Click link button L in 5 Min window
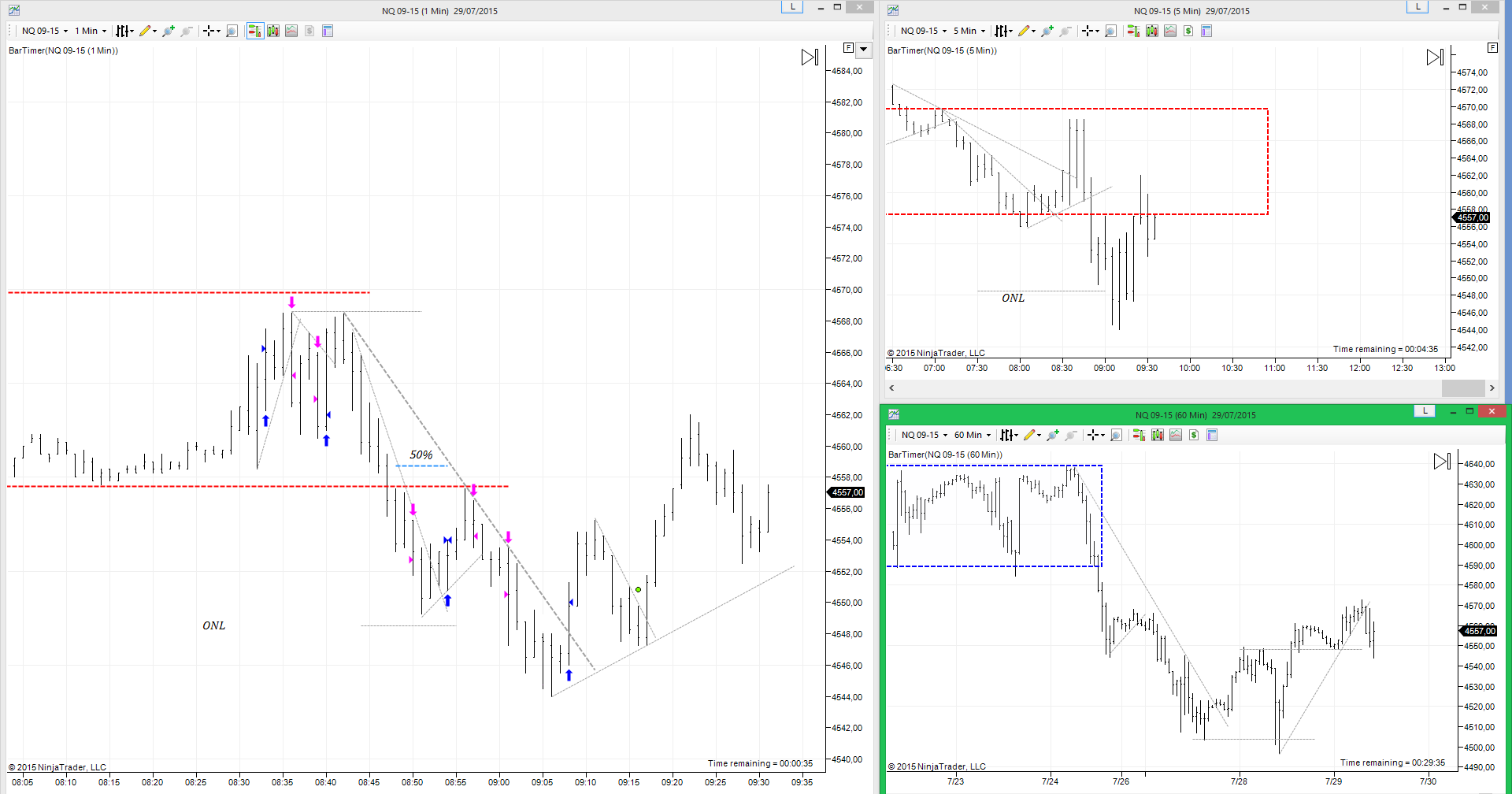This screenshot has width=1512, height=794. (1417, 6)
